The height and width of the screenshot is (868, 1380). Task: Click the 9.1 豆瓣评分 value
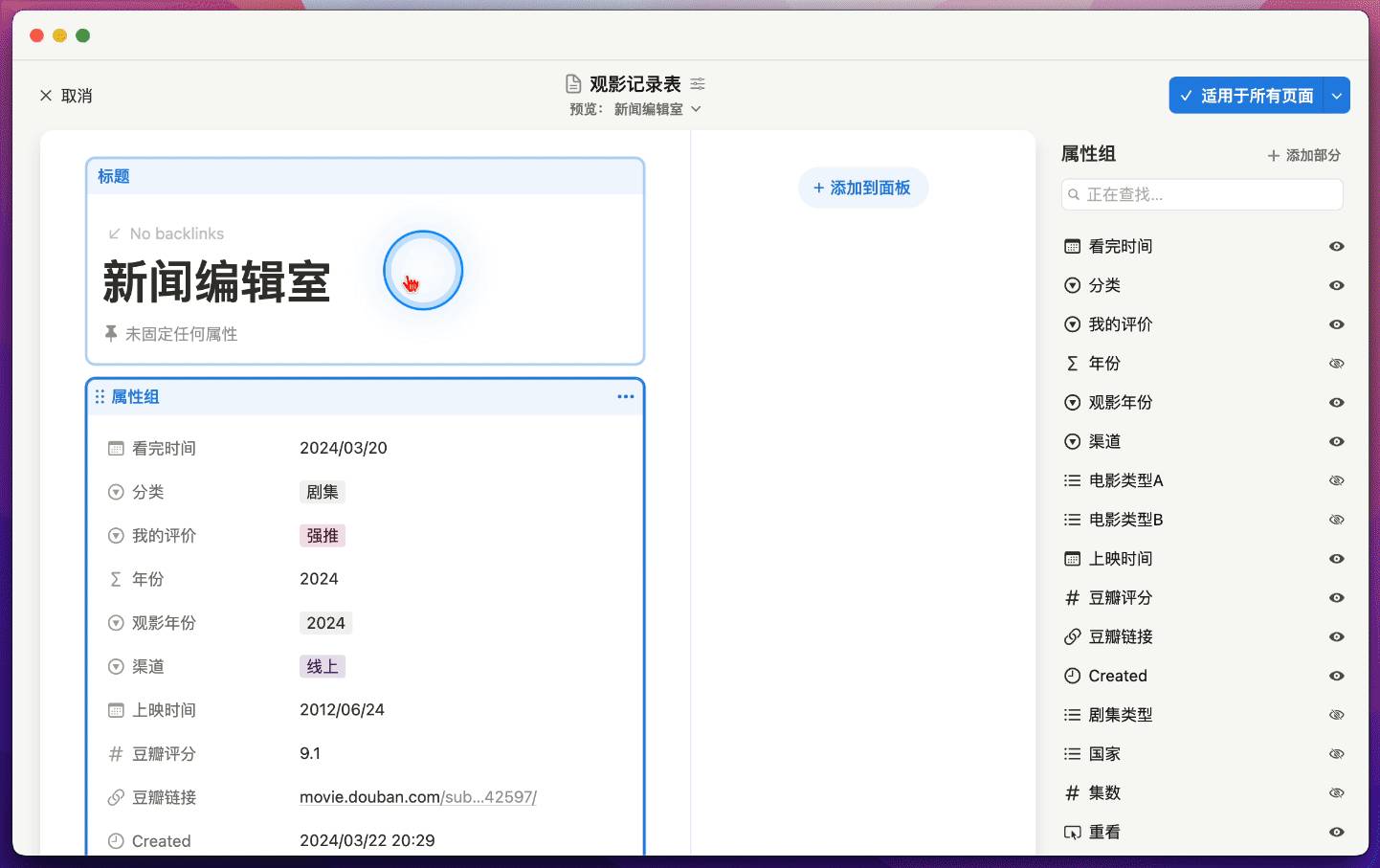point(310,754)
